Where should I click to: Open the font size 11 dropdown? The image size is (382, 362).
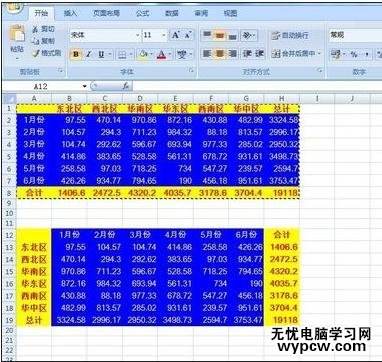click(x=164, y=35)
